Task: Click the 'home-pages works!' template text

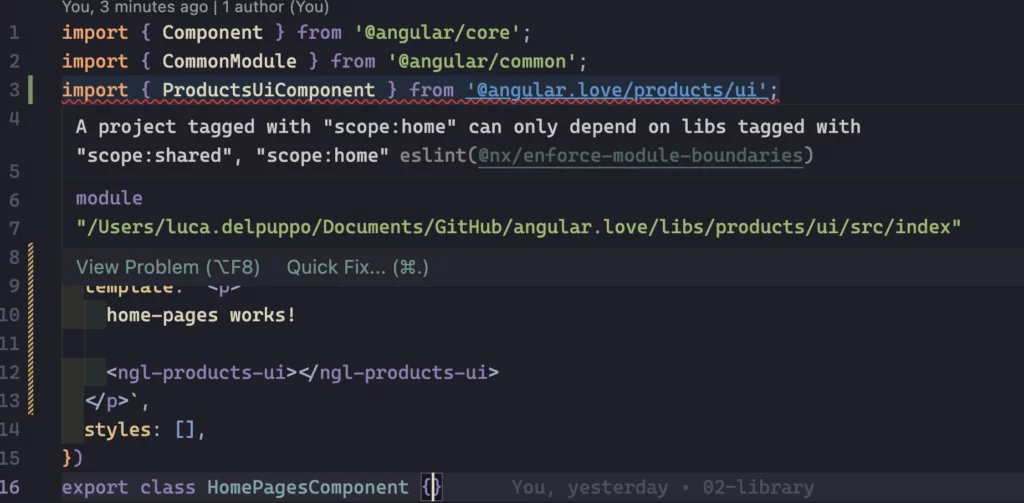Action: (x=201, y=316)
